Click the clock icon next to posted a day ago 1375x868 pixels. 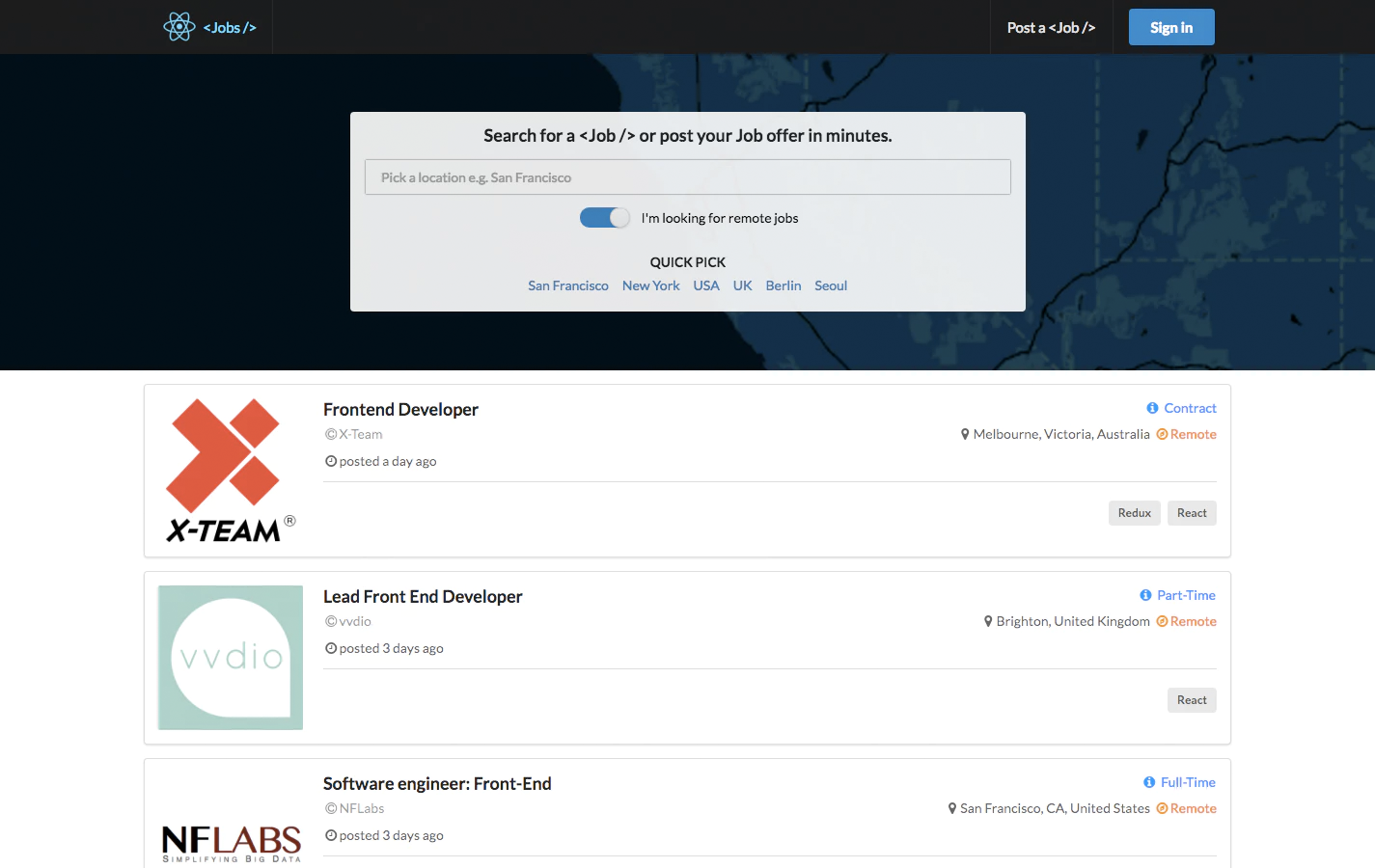tap(330, 461)
